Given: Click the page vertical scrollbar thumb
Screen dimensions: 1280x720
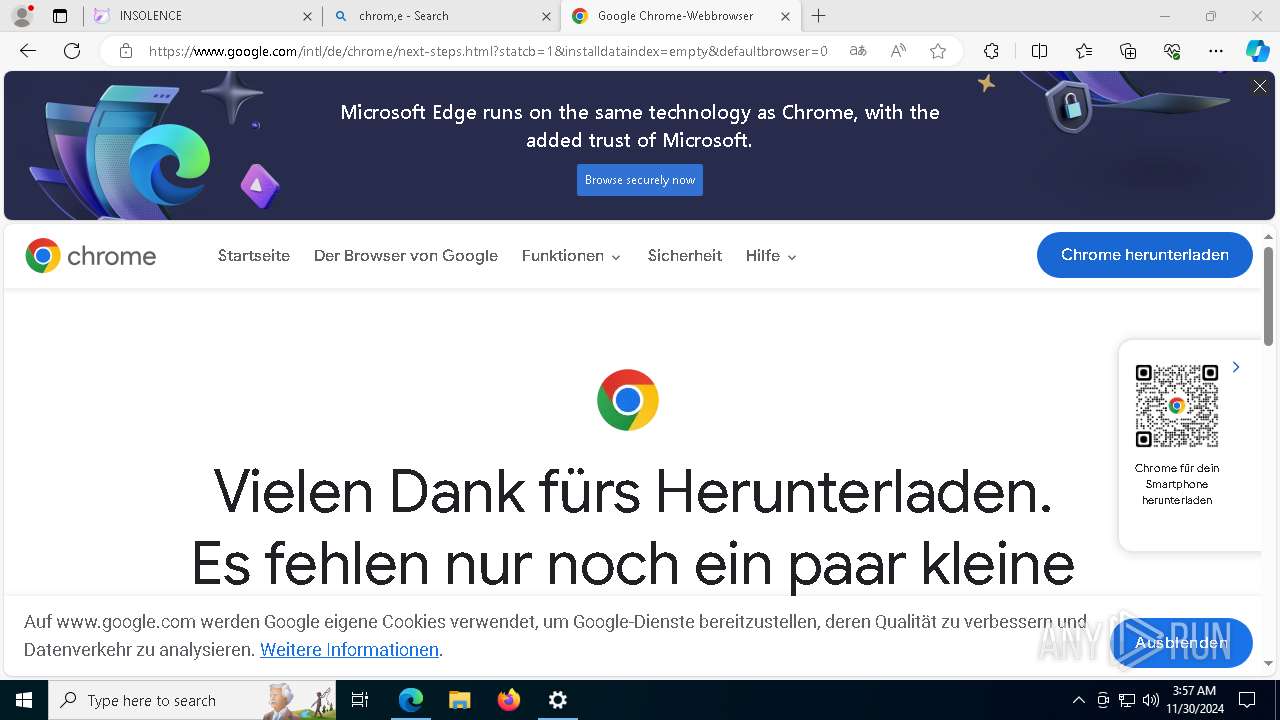Looking at the screenshot, I should 1269,296.
